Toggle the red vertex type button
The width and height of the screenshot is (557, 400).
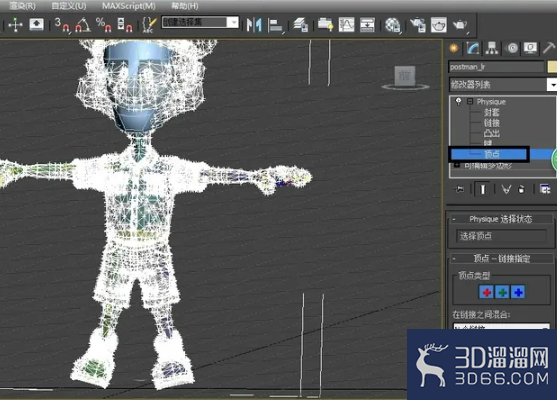pyautogui.click(x=487, y=292)
